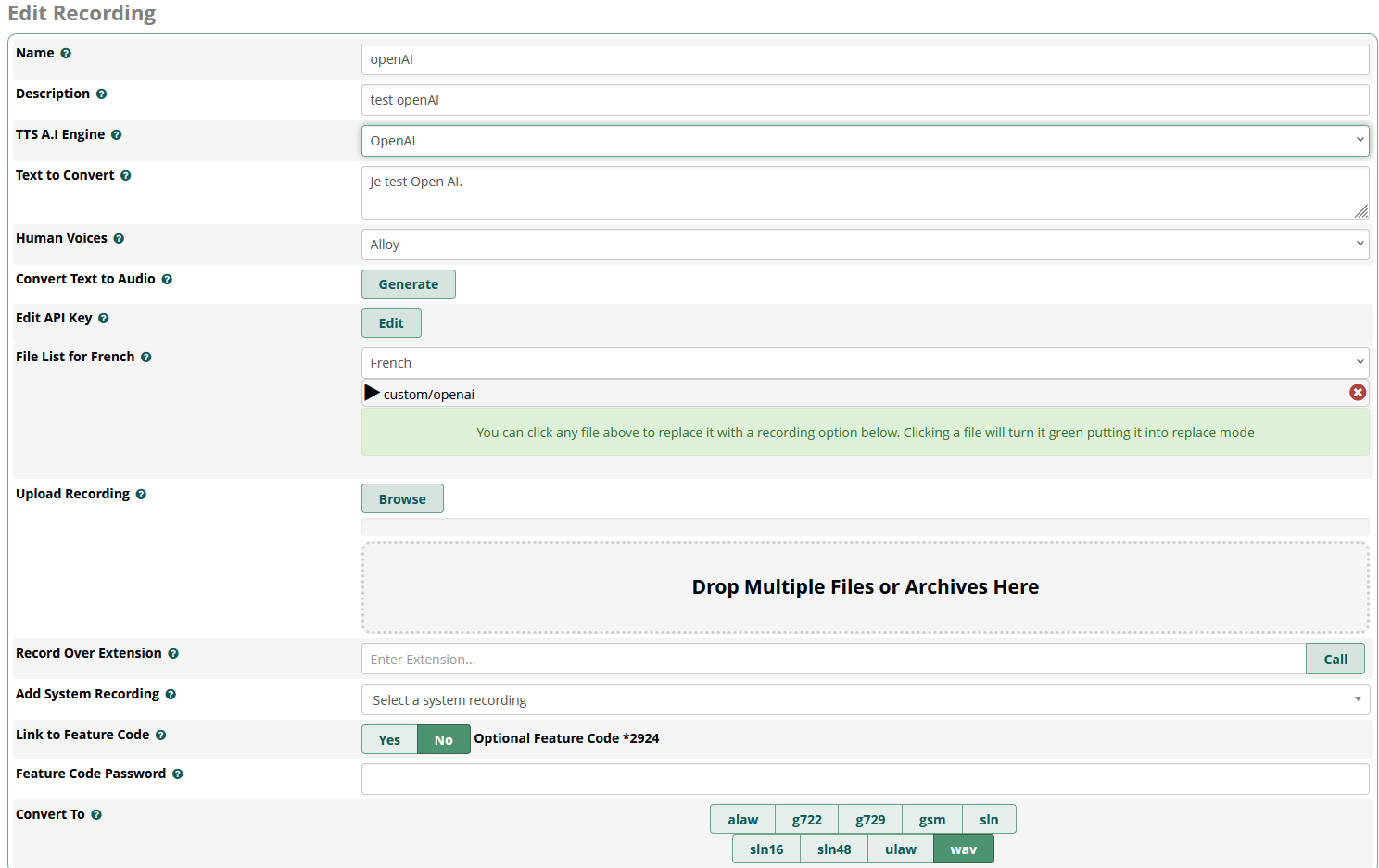Show help for Upload Recording

coord(141,495)
